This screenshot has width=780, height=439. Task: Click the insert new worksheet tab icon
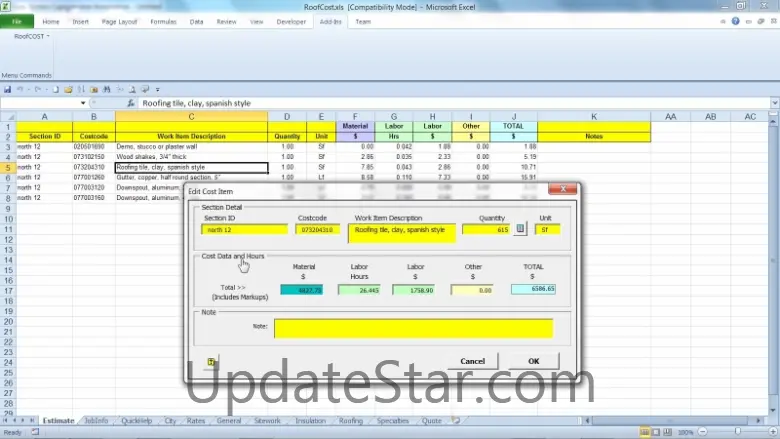pyautogui.click(x=456, y=421)
